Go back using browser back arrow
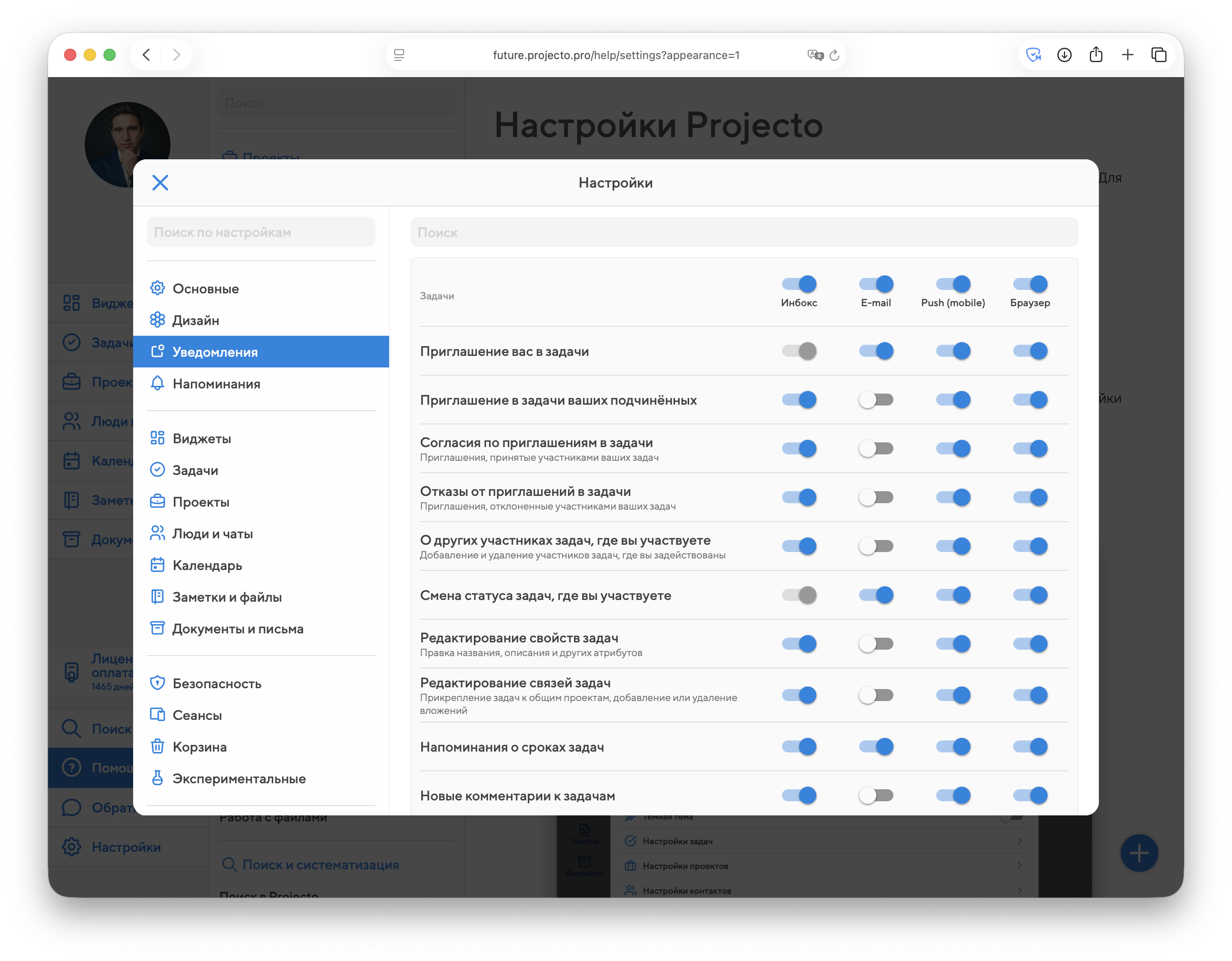This screenshot has height=961, width=1232. (147, 55)
